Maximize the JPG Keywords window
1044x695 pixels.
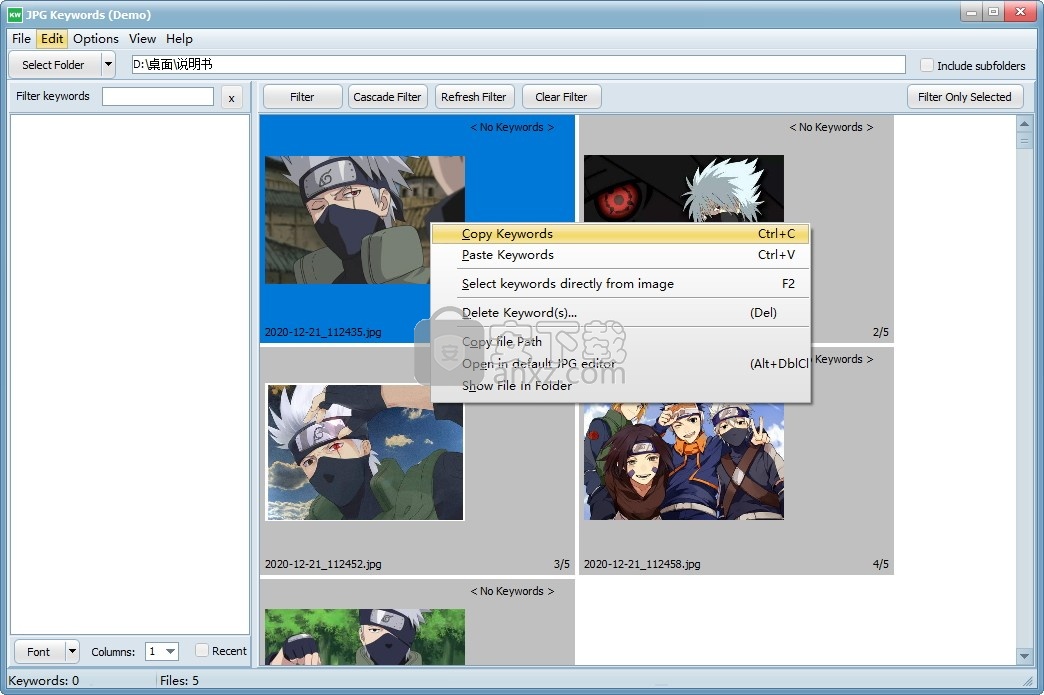pyautogui.click(x=993, y=12)
